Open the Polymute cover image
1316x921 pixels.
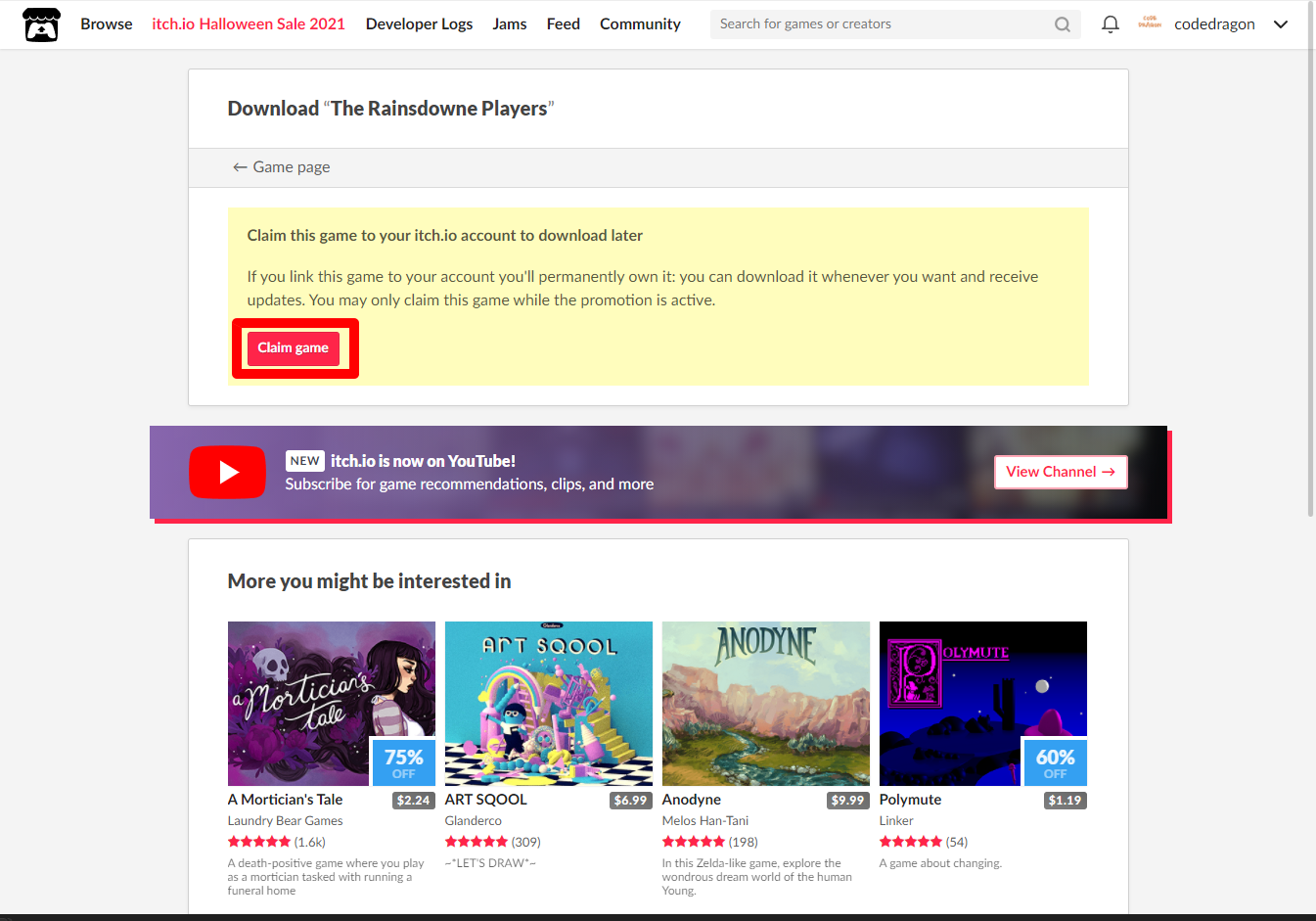[983, 704]
